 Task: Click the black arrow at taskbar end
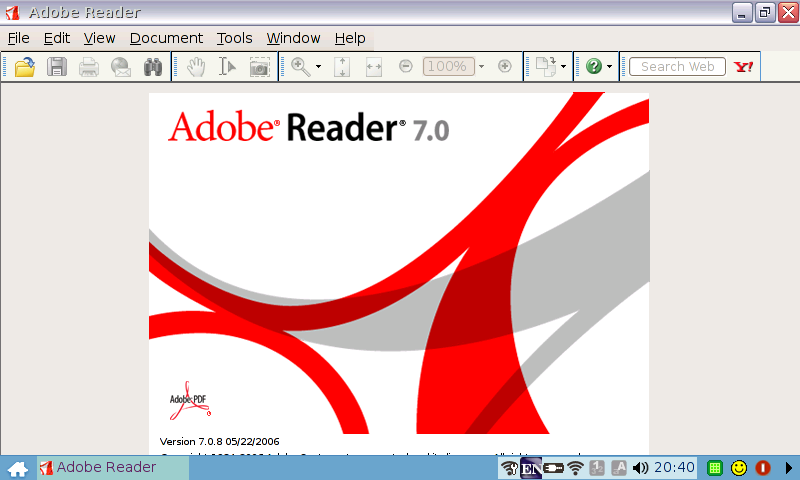(789, 468)
